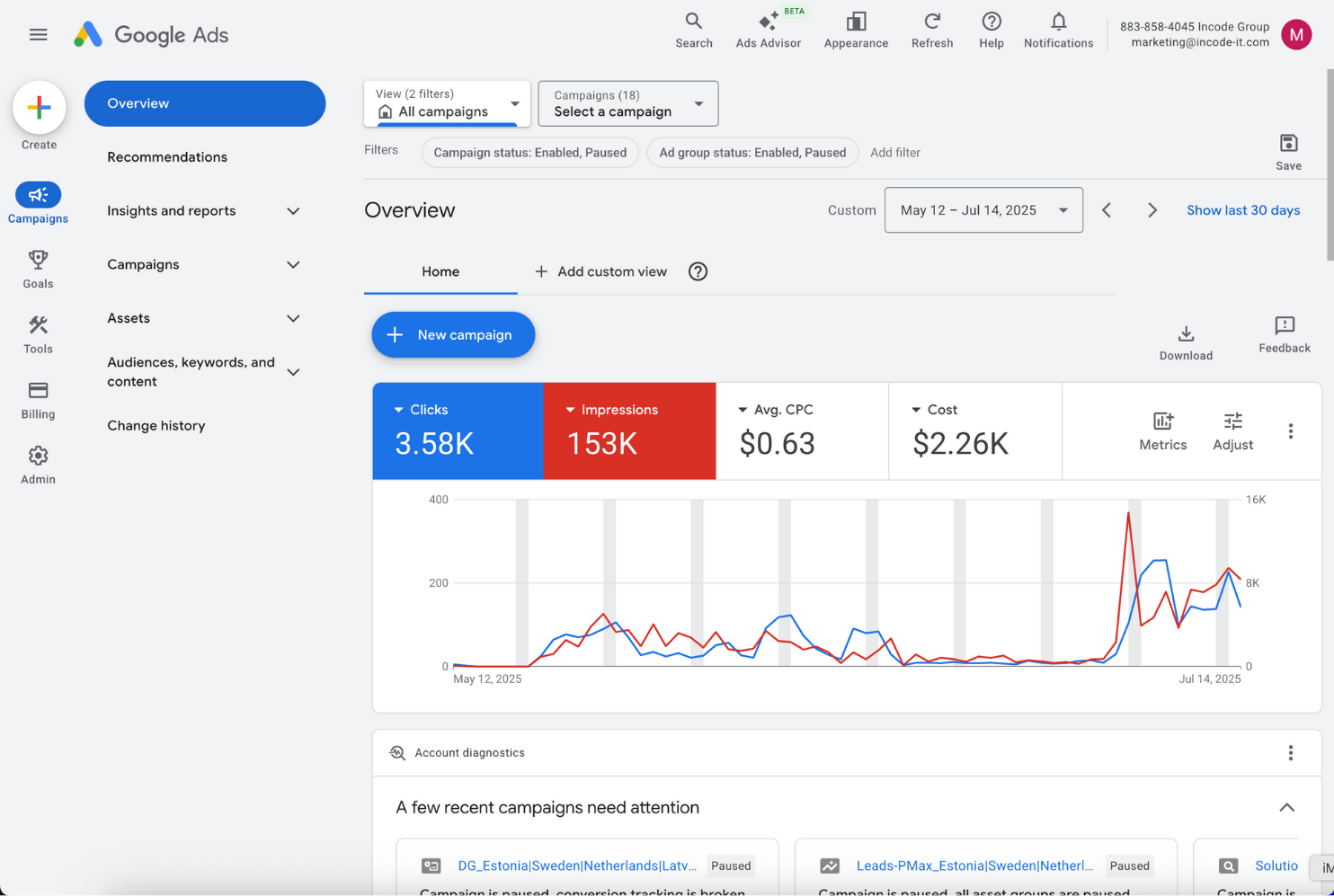Select Recommendations in navigation menu
Viewport: 1334px width, 896px height.
point(167,157)
